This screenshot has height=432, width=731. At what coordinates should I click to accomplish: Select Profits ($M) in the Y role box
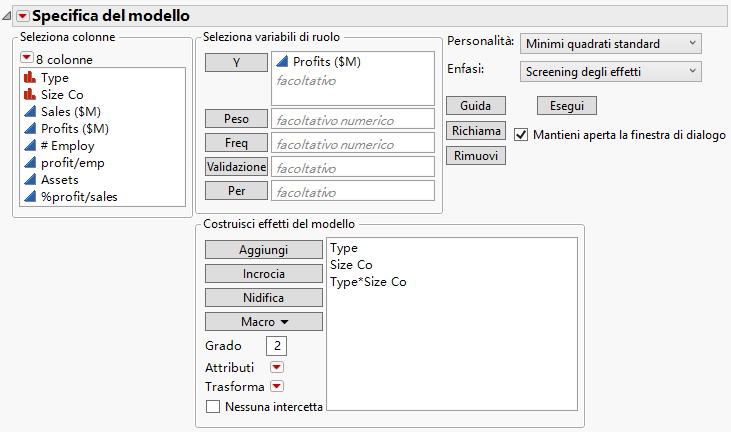(x=326, y=62)
